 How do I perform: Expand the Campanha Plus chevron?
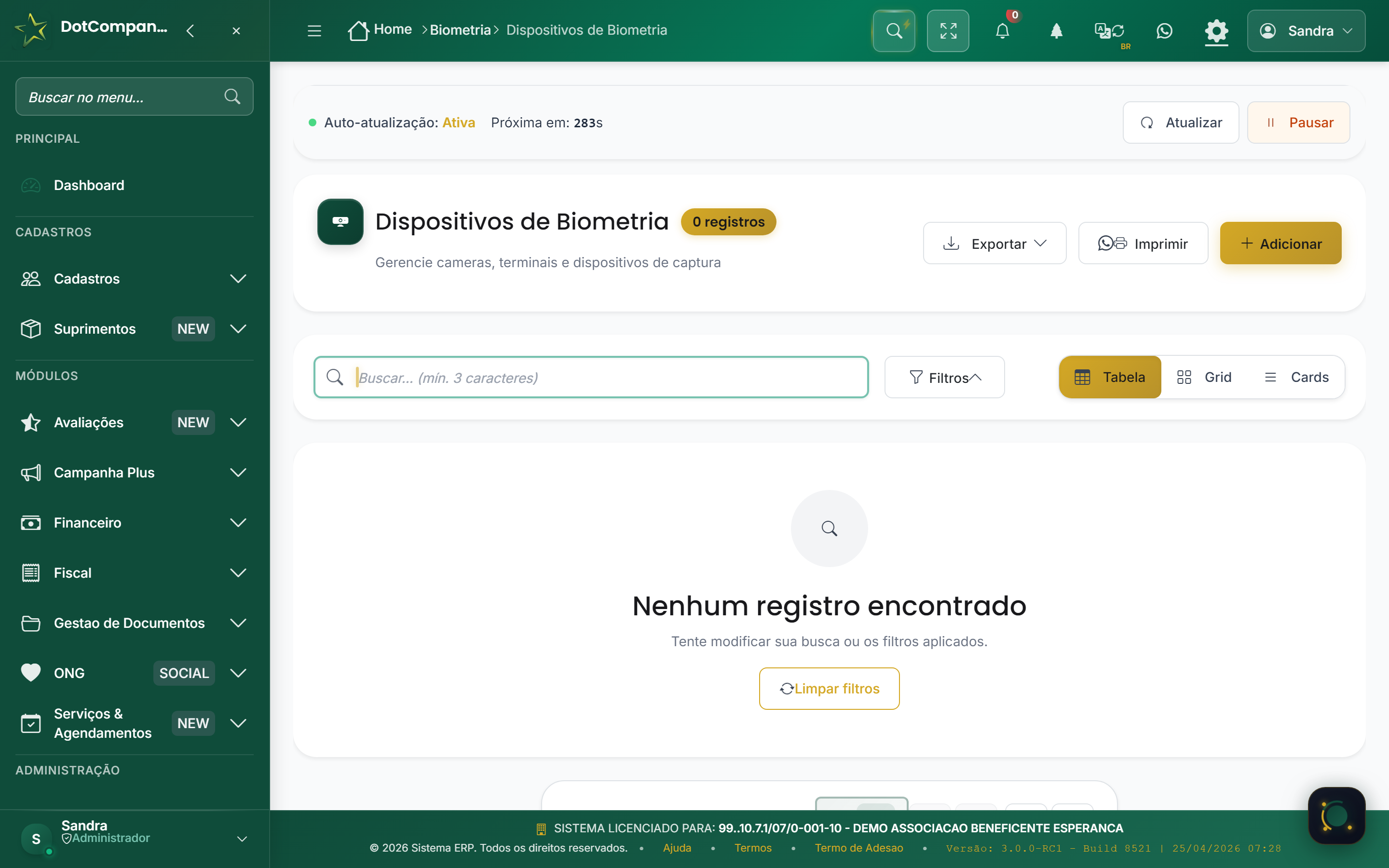pos(238,473)
